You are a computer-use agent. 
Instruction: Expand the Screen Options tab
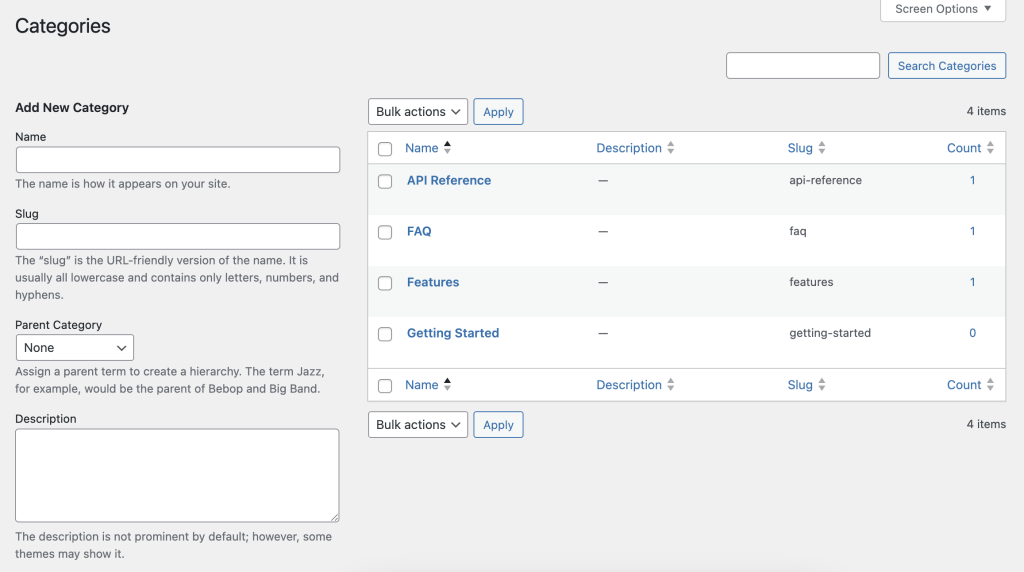(943, 9)
